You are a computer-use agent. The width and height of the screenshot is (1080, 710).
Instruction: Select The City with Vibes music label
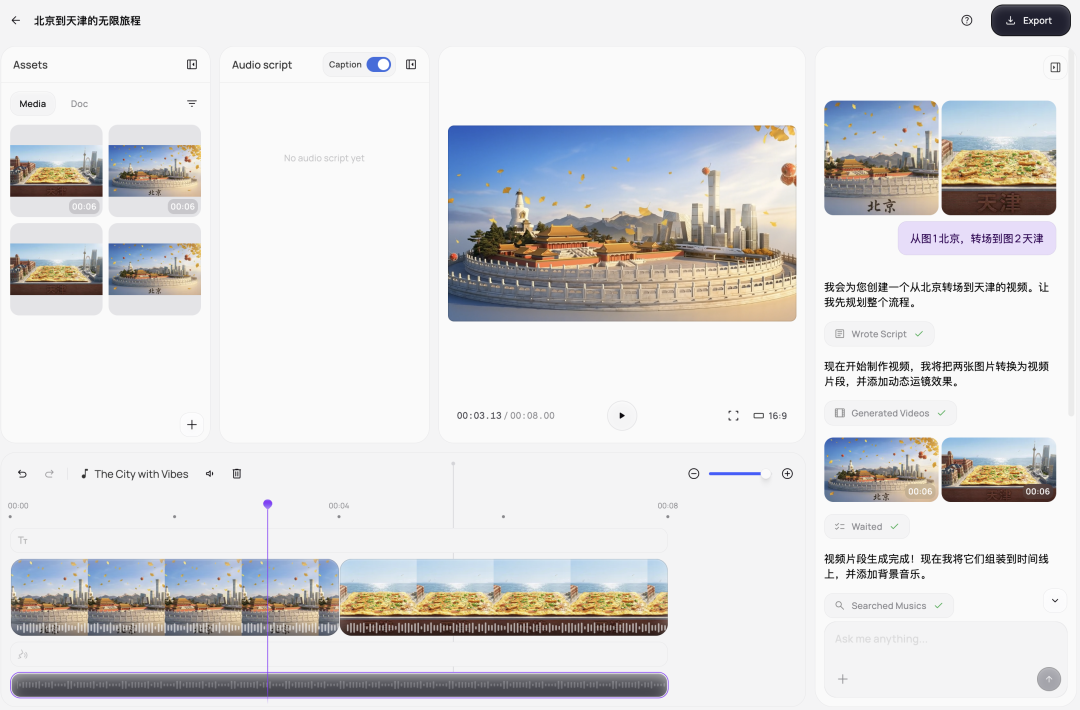[x=135, y=474]
